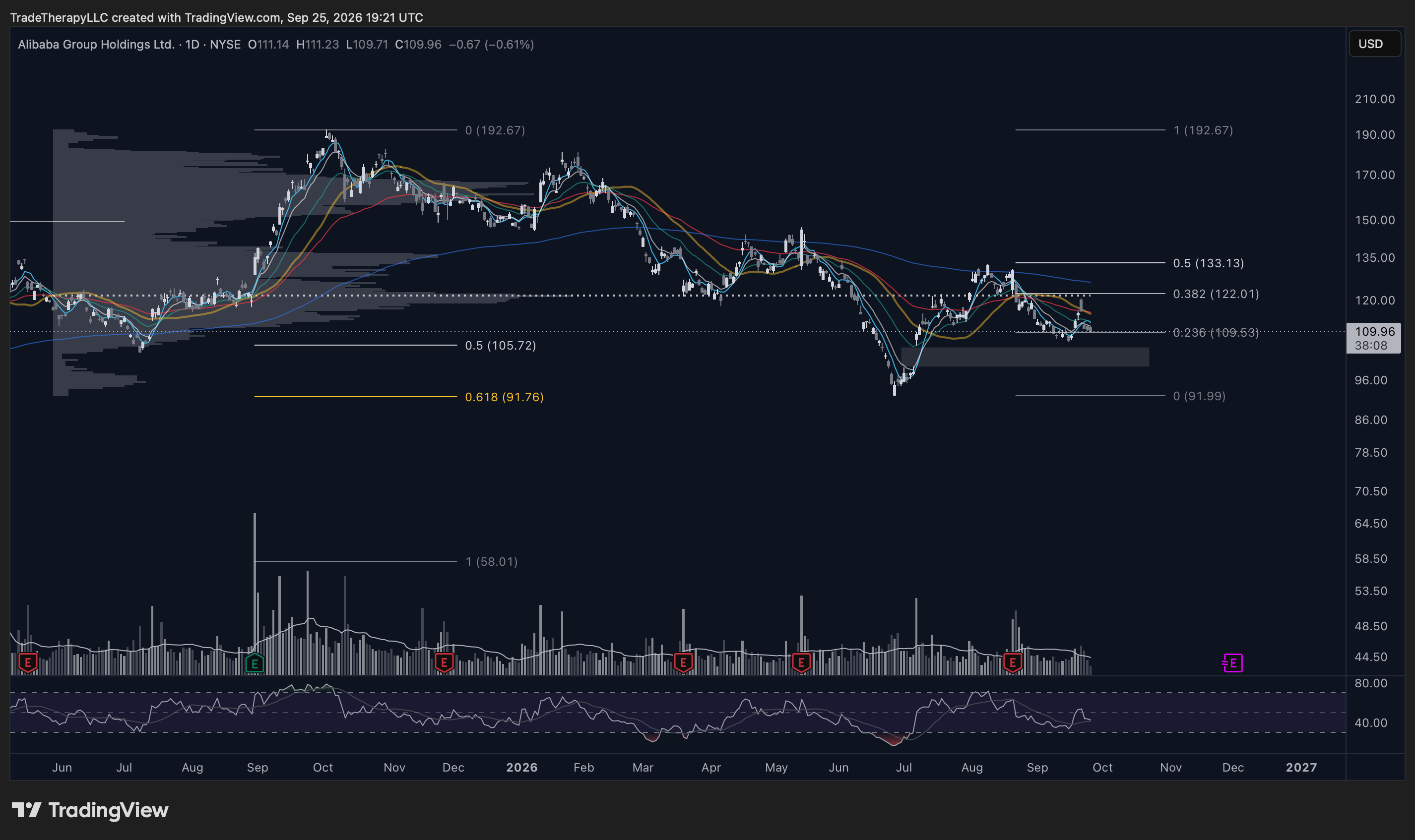Click the magenta upcoming earnings marker

click(1233, 663)
